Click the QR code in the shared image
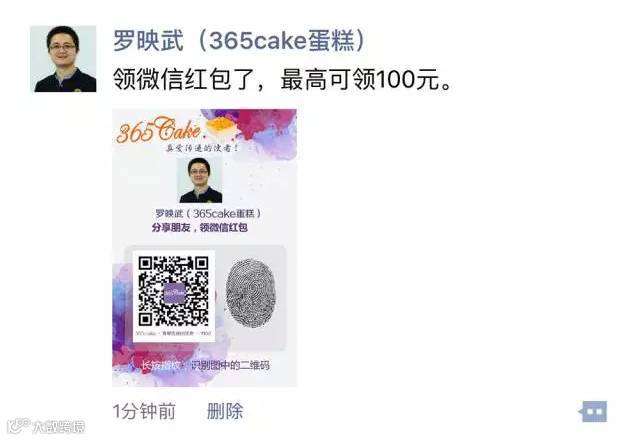The width and height of the screenshot is (640, 440). [x=174, y=291]
